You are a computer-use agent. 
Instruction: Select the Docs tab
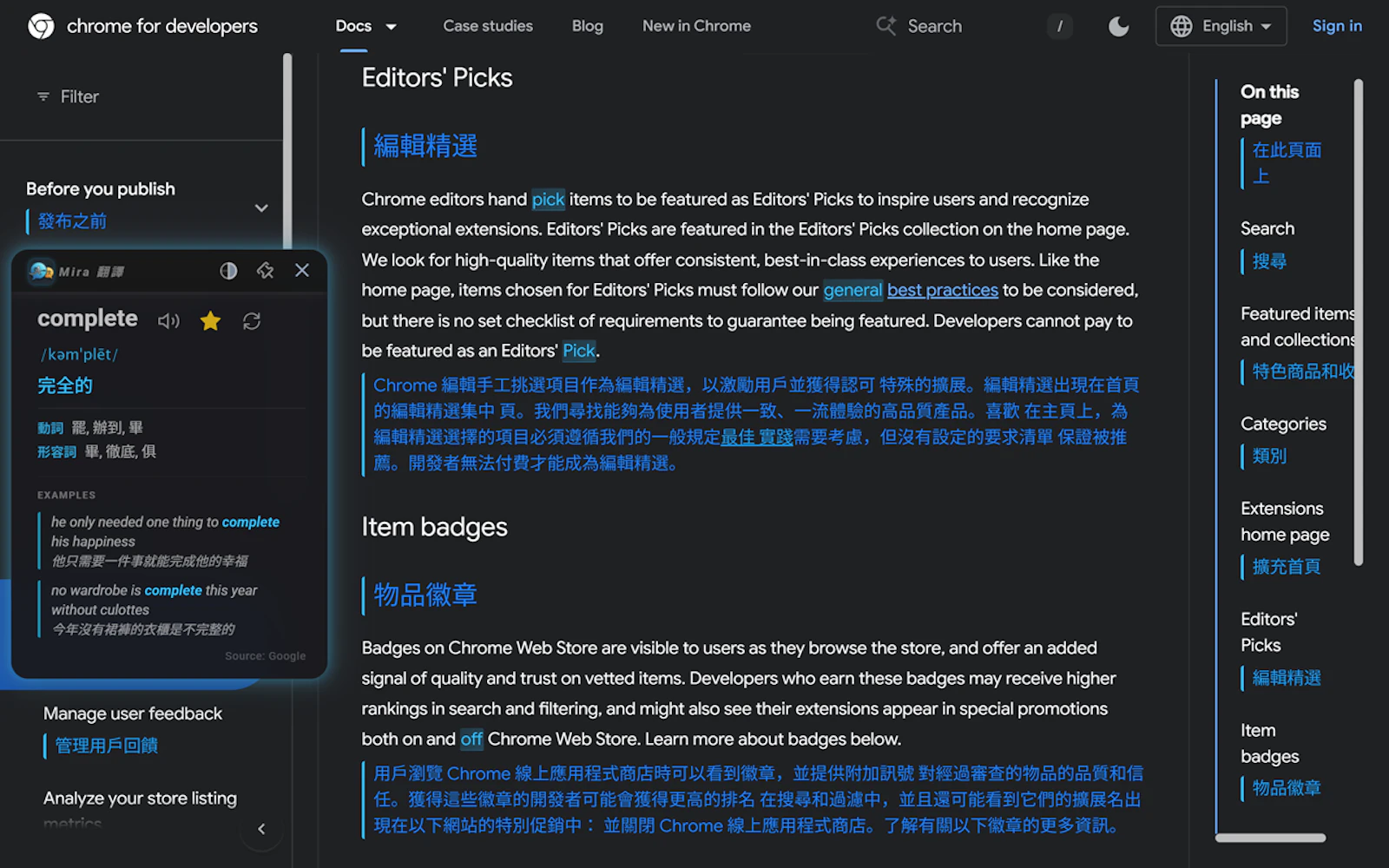click(x=353, y=26)
